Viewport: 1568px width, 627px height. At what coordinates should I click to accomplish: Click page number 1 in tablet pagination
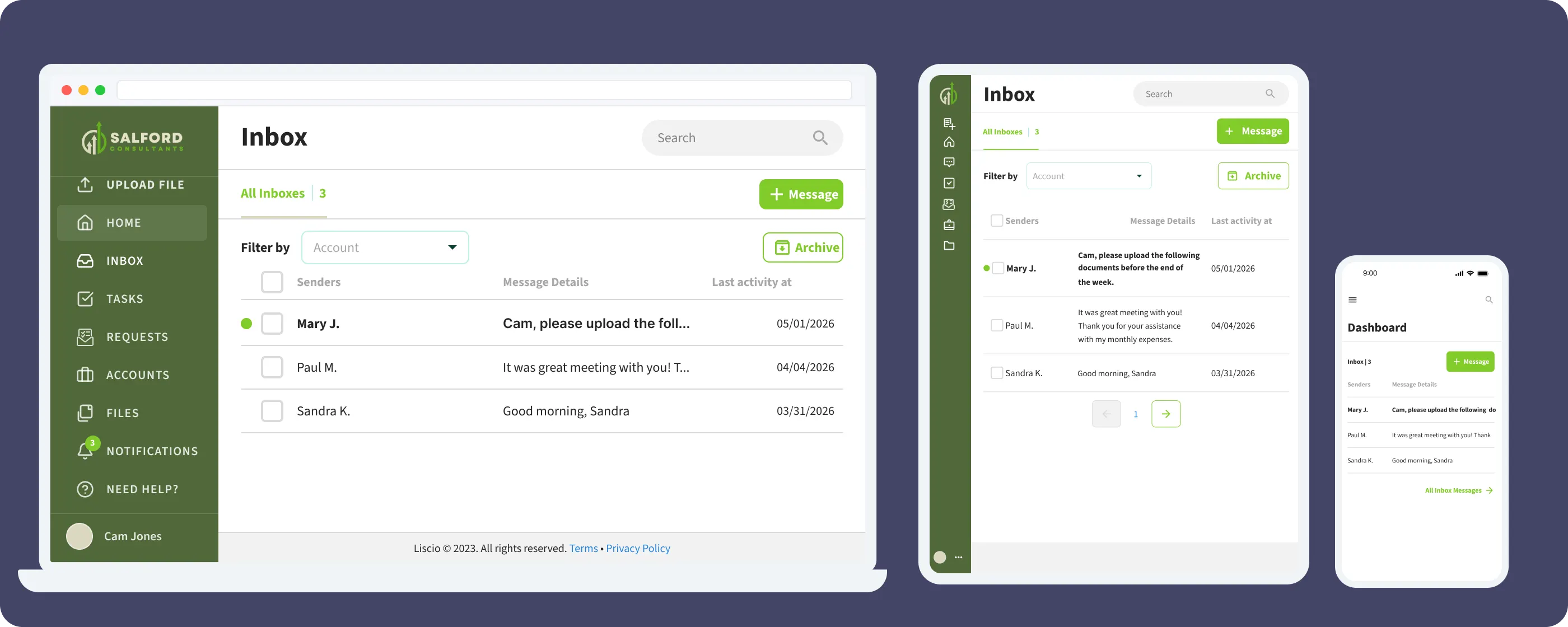[x=1135, y=414]
